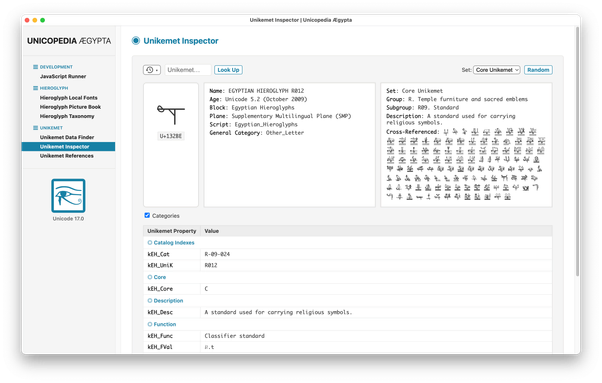Click the Age: Unicode 5.2 line

click(x=258, y=99)
